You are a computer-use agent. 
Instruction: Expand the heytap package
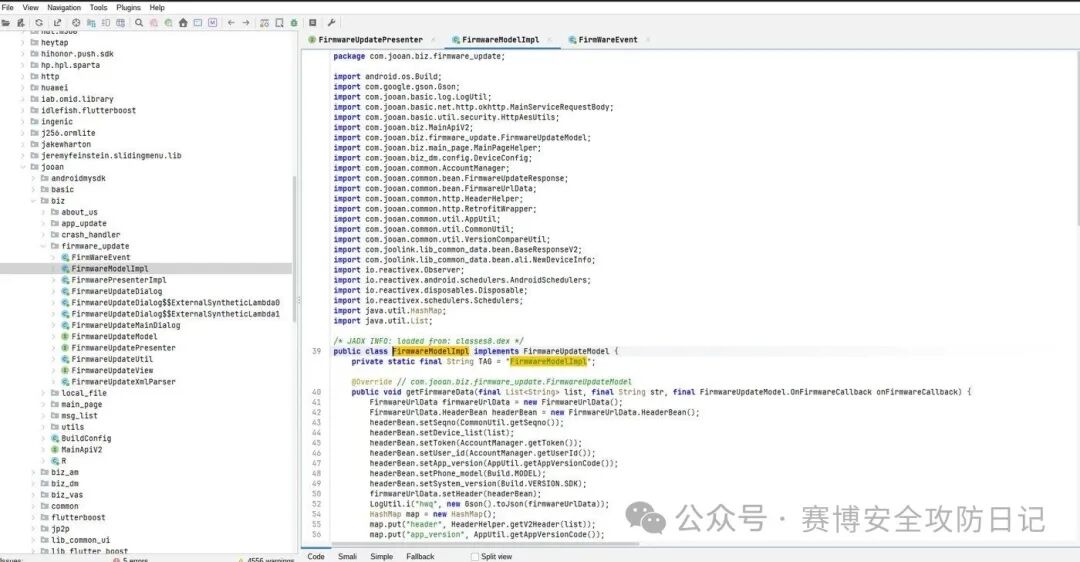(x=23, y=43)
